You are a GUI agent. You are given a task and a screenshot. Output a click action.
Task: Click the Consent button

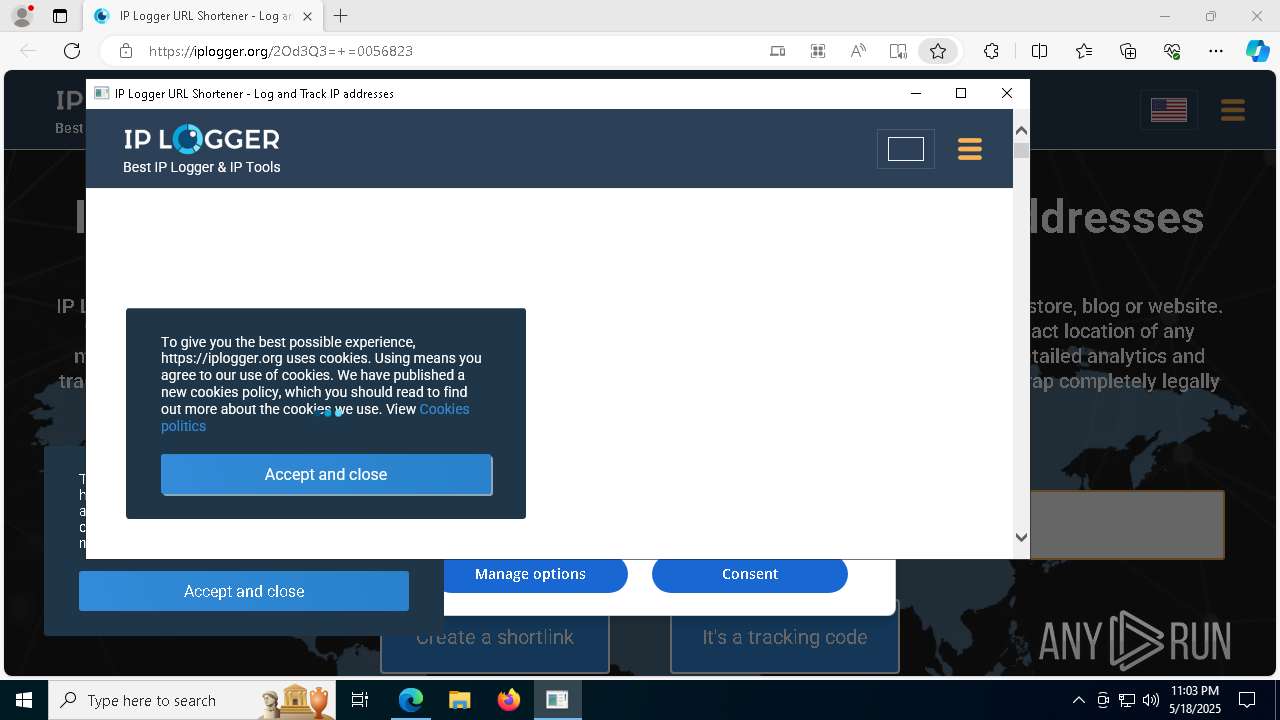click(x=750, y=574)
